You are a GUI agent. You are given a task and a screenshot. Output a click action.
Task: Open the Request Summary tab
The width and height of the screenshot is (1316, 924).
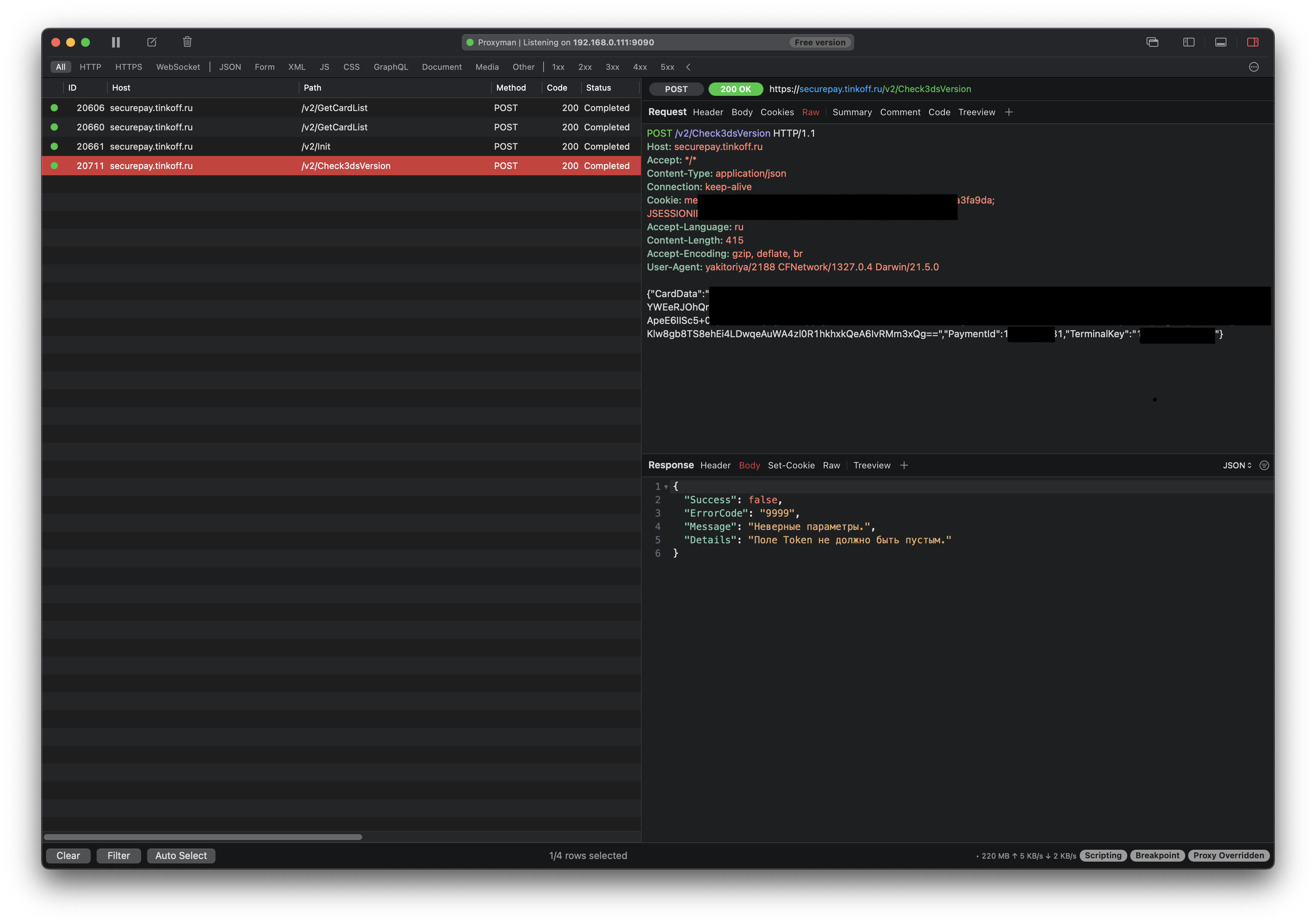pyautogui.click(x=852, y=112)
